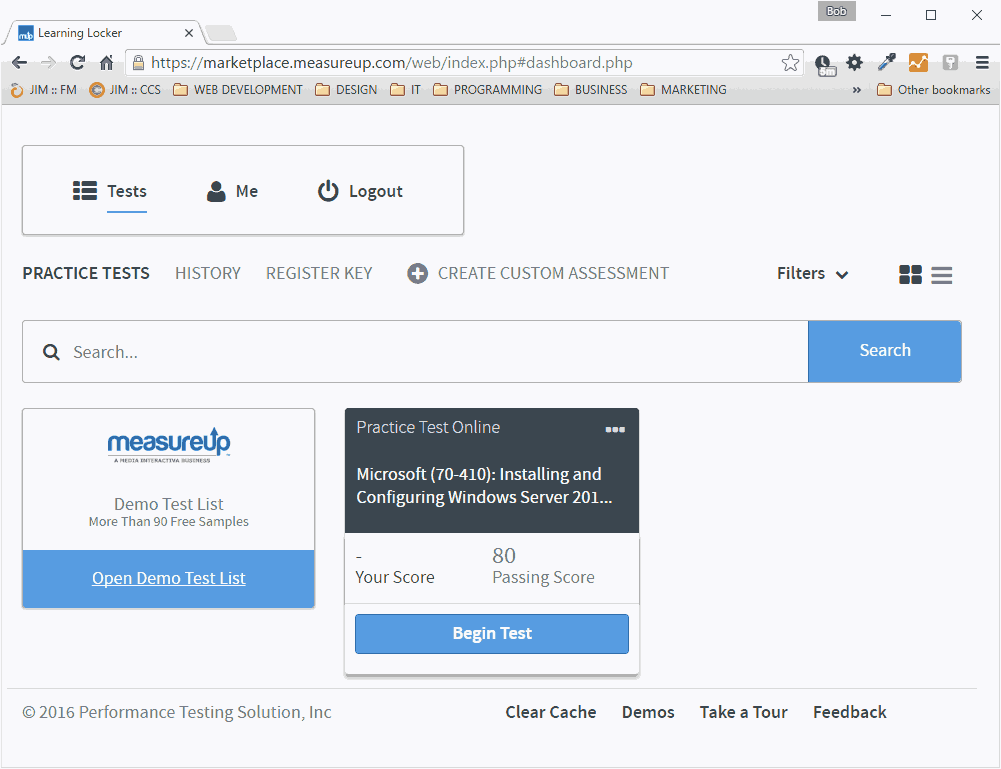Click the MeasureUp logo
Screen dimensions: 1001x769
point(169,444)
